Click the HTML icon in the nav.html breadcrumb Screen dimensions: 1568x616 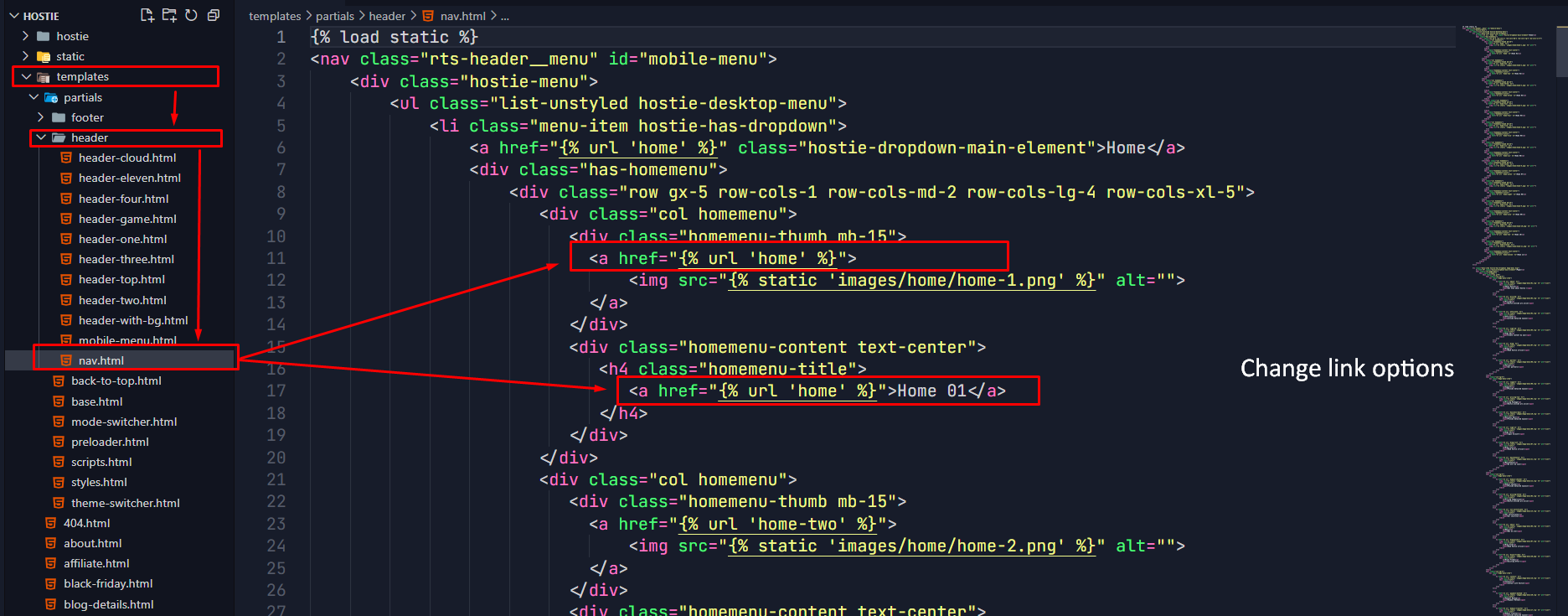point(428,16)
